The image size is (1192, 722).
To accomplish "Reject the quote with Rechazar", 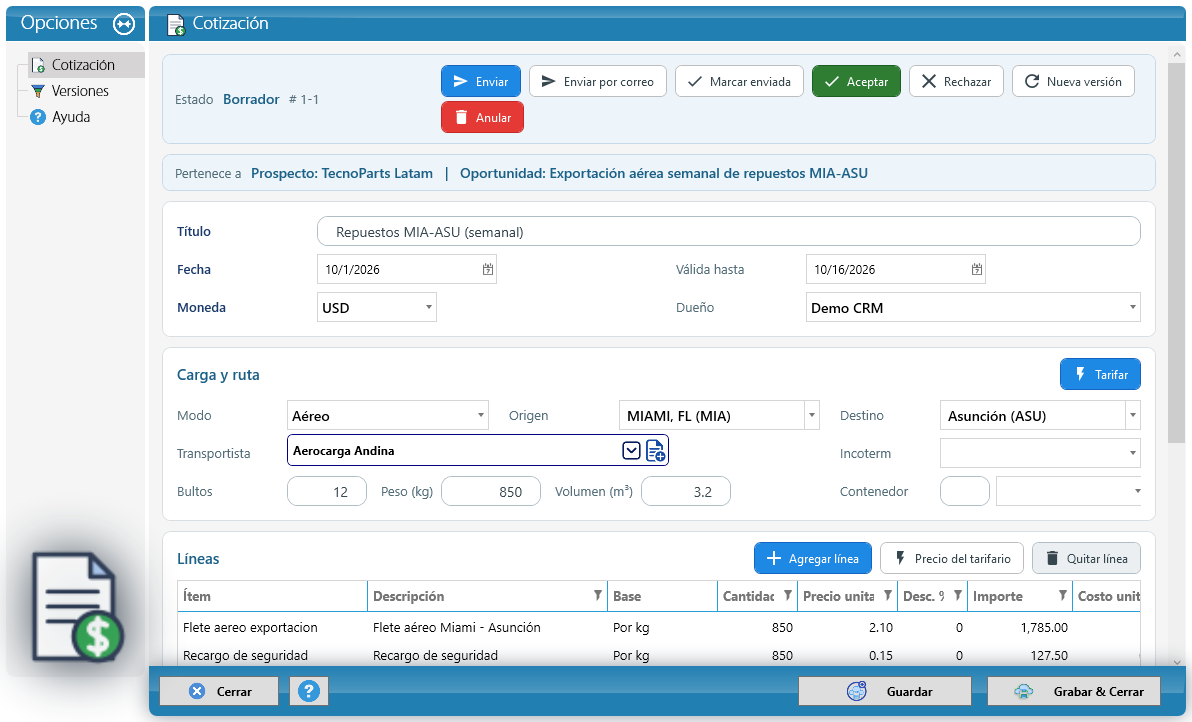I will click(x=956, y=81).
